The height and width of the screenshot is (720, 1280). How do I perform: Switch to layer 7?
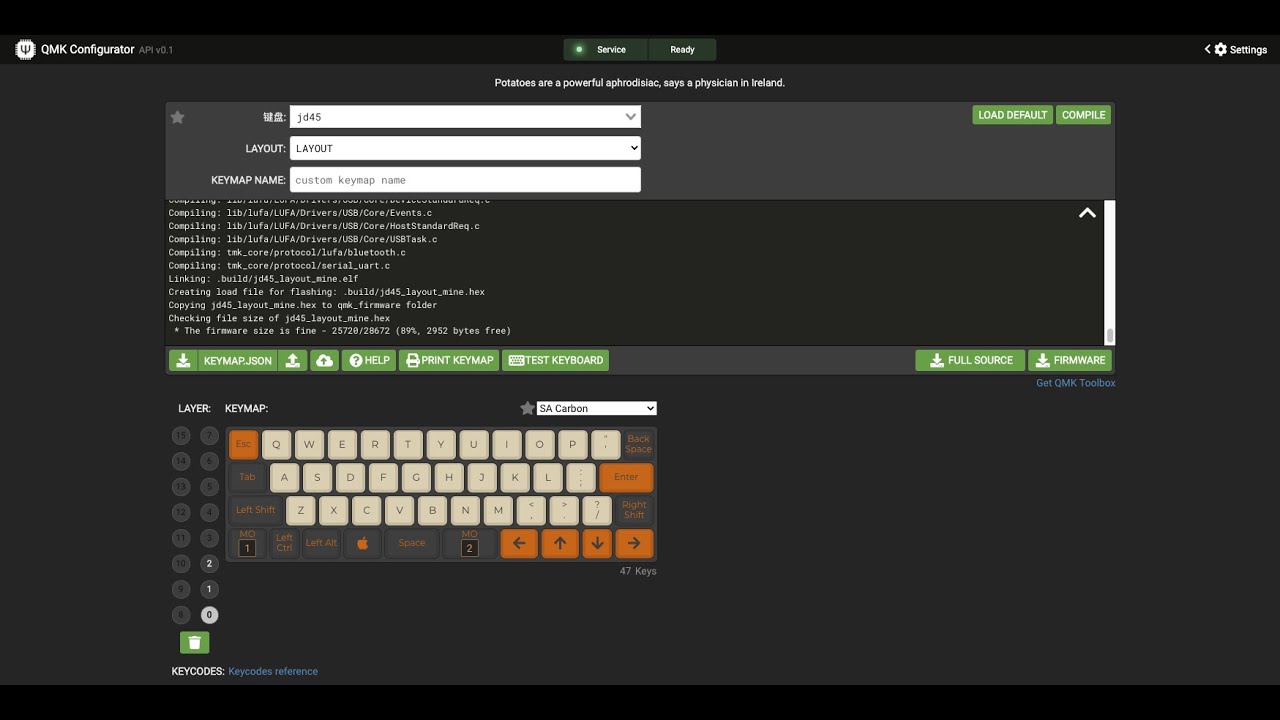pyautogui.click(x=209, y=435)
